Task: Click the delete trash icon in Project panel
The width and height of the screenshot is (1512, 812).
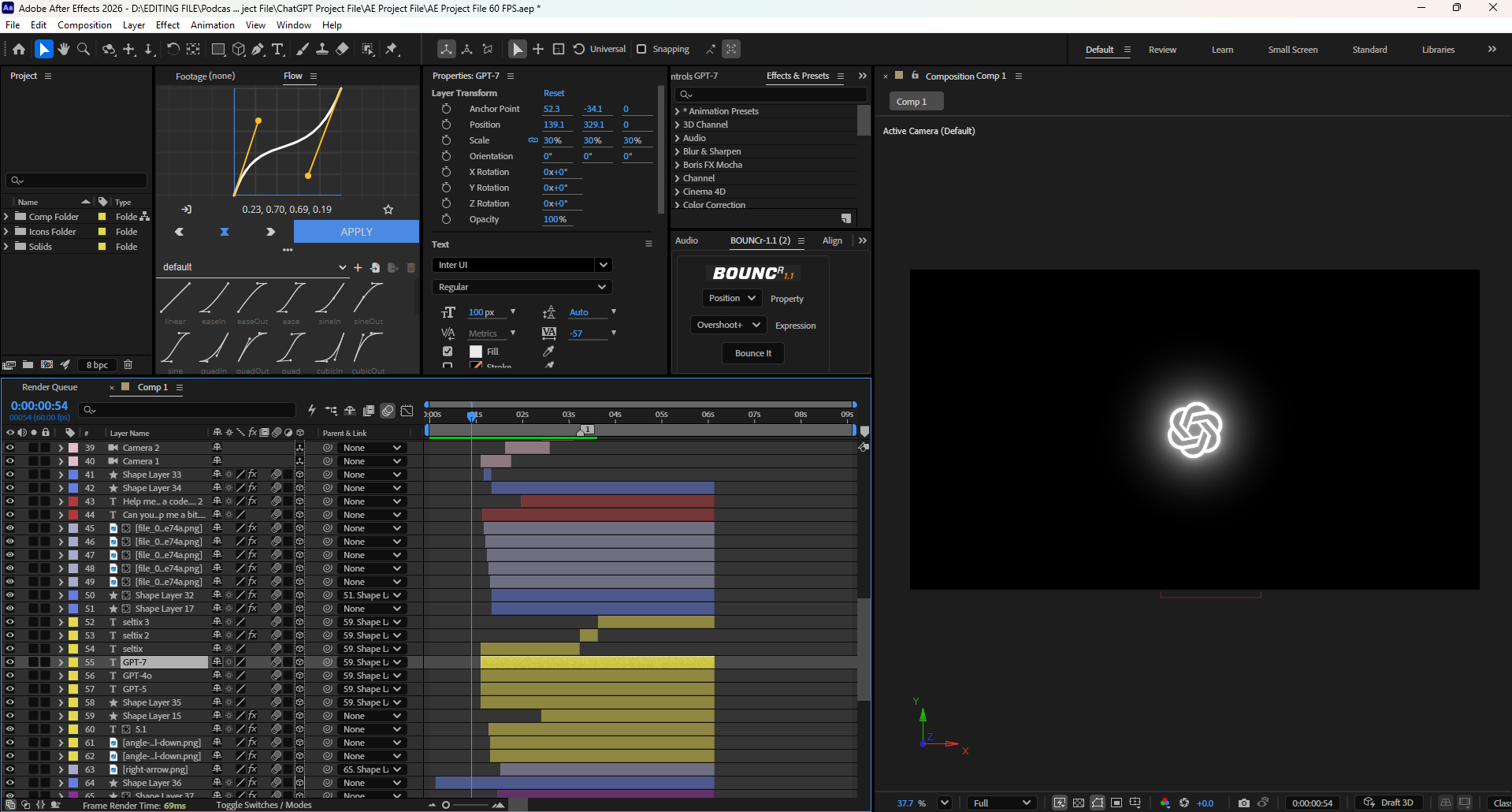Action: tap(128, 365)
